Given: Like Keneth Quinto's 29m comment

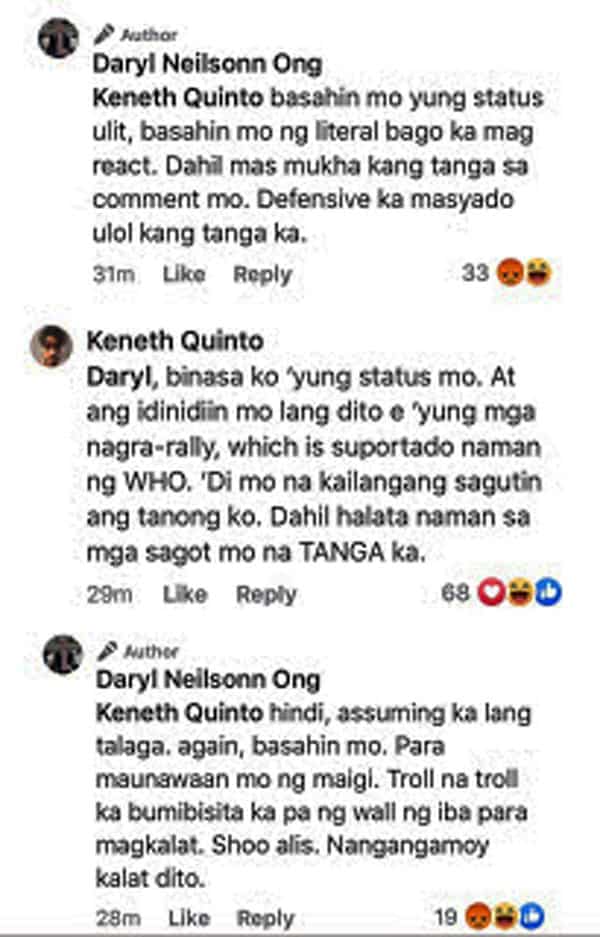Looking at the screenshot, I should coord(185,594).
